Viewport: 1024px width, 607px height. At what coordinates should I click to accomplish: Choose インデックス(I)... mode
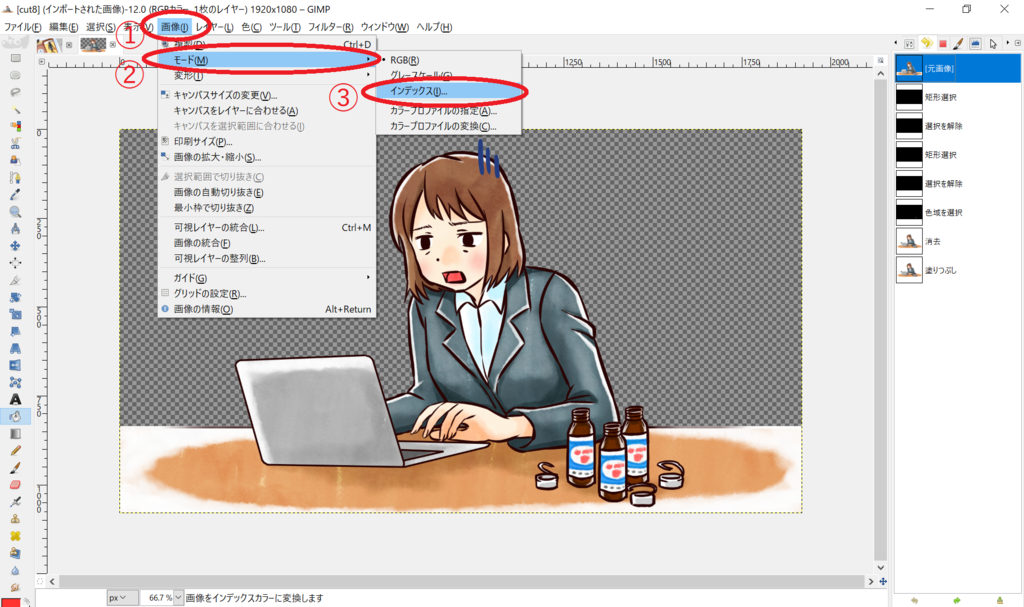click(x=448, y=91)
